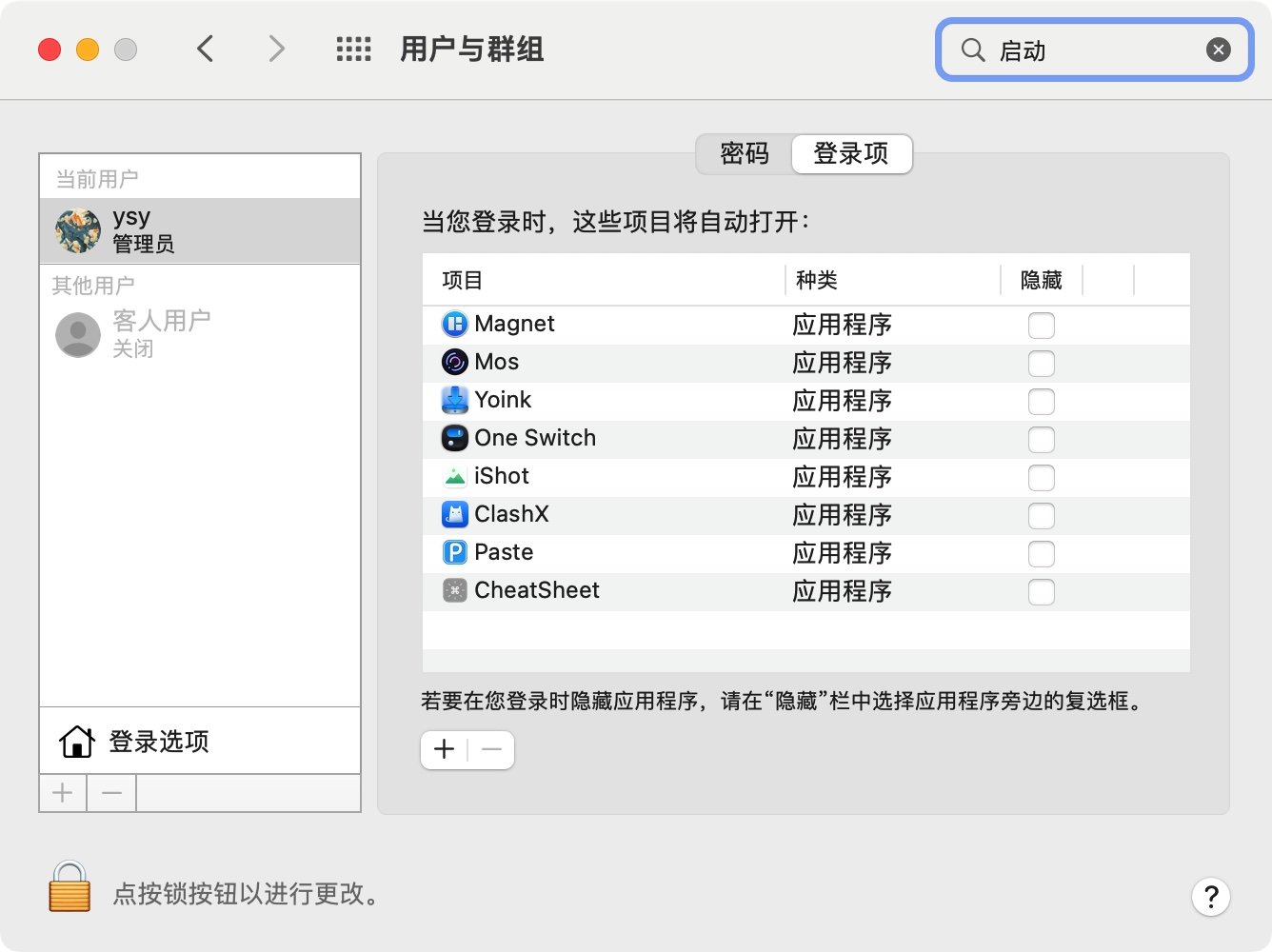The image size is (1272, 952).
Task: Select the One Switch app icon
Action: tap(455, 439)
